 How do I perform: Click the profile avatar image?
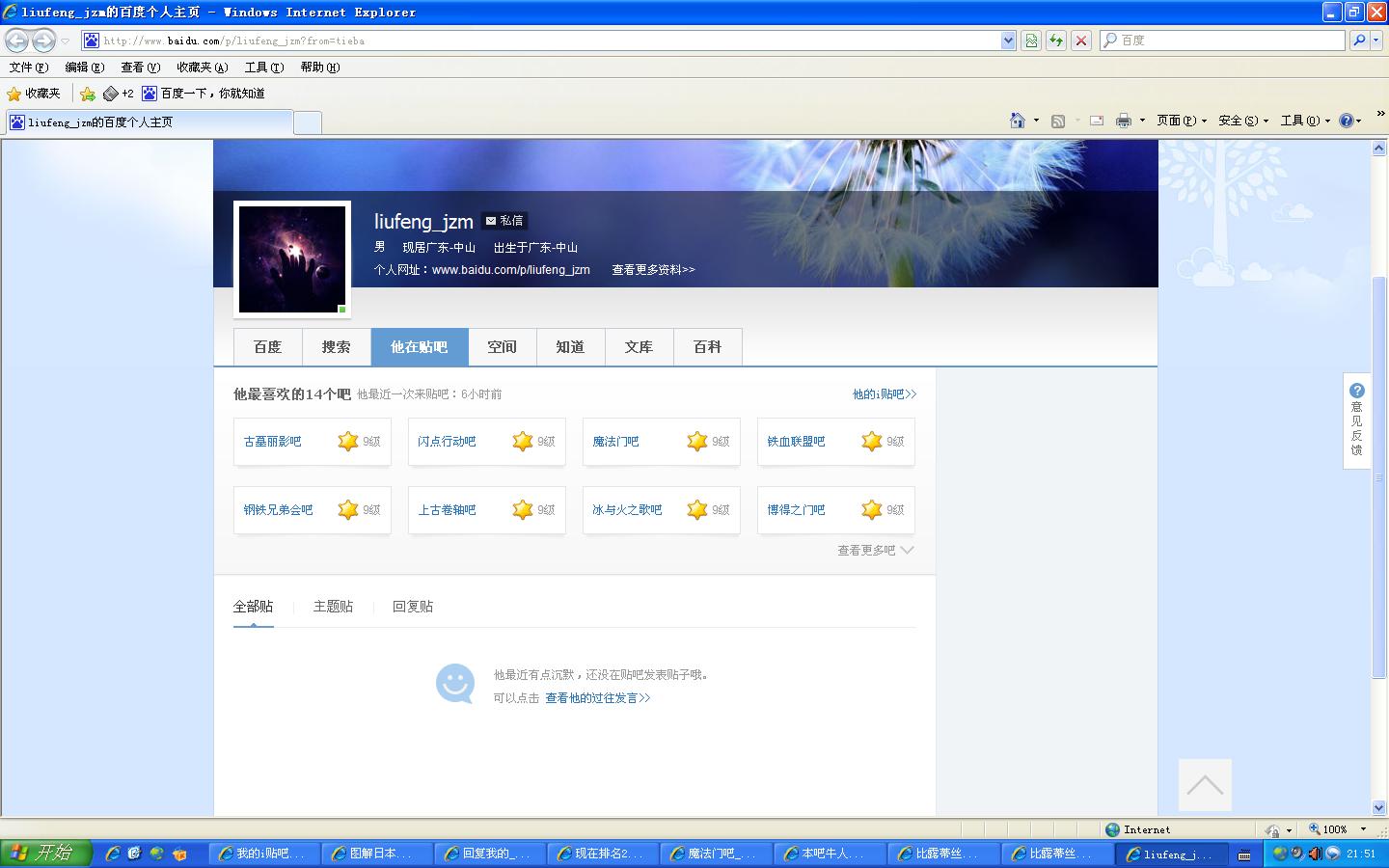point(292,259)
